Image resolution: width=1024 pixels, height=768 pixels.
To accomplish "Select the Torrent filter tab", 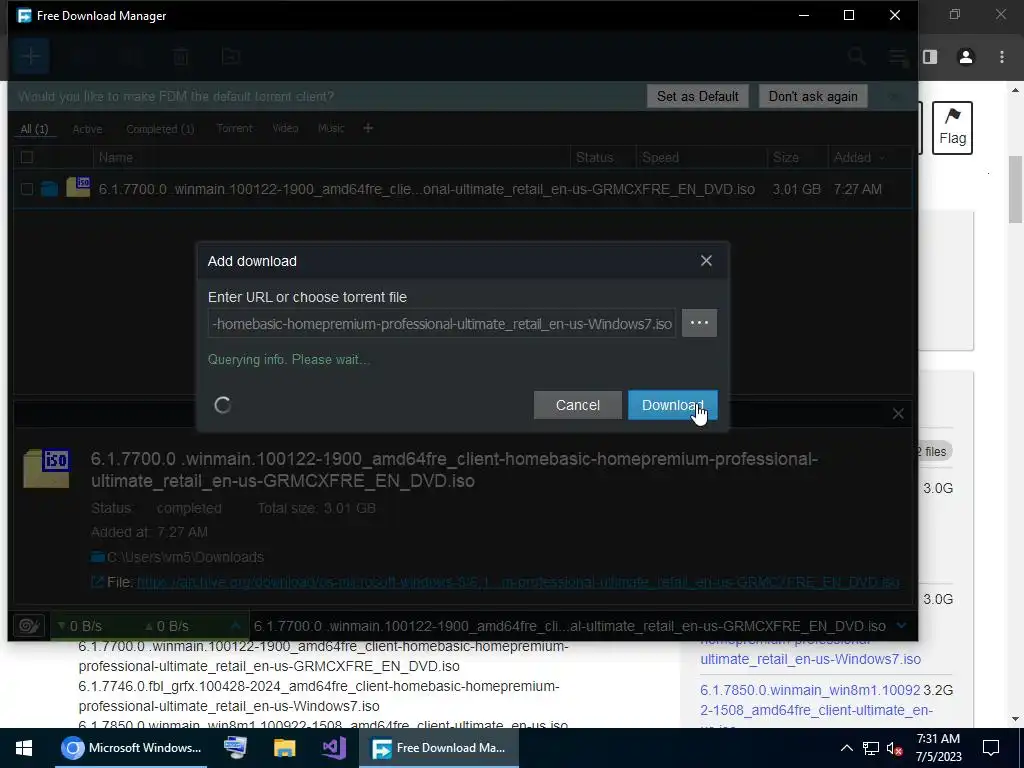I will pyautogui.click(x=234, y=128).
